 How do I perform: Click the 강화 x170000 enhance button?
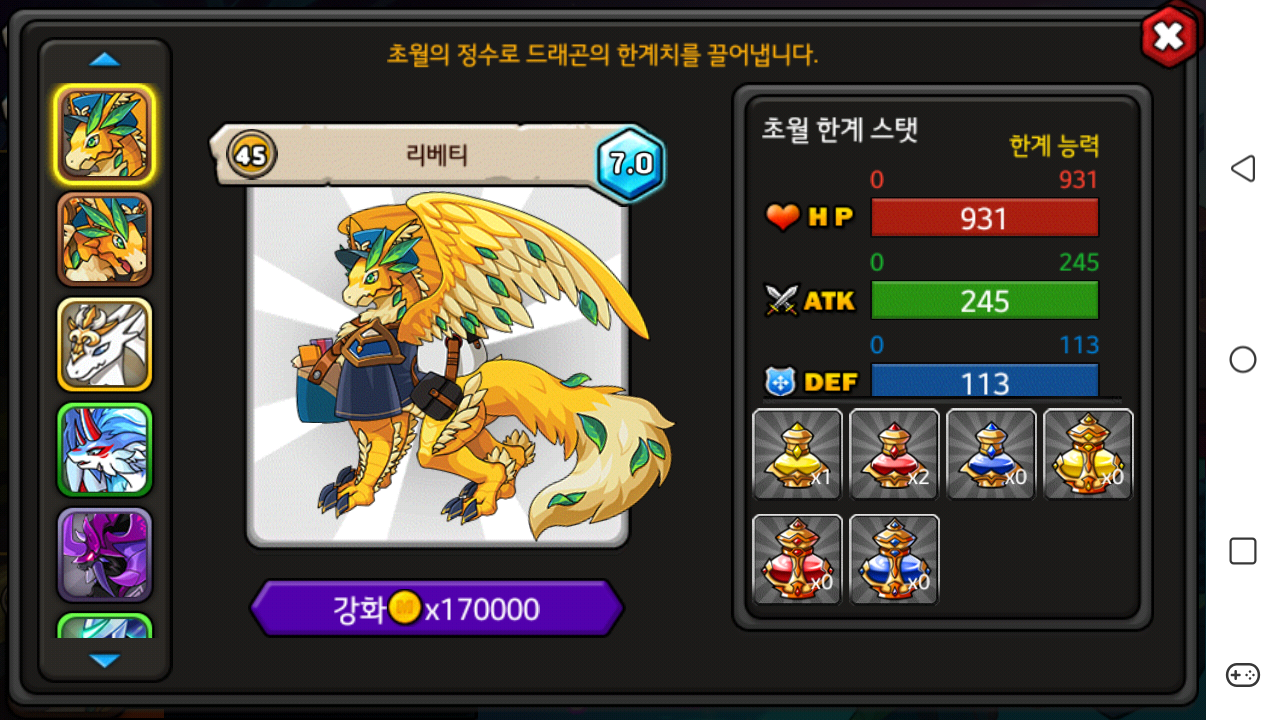437,608
